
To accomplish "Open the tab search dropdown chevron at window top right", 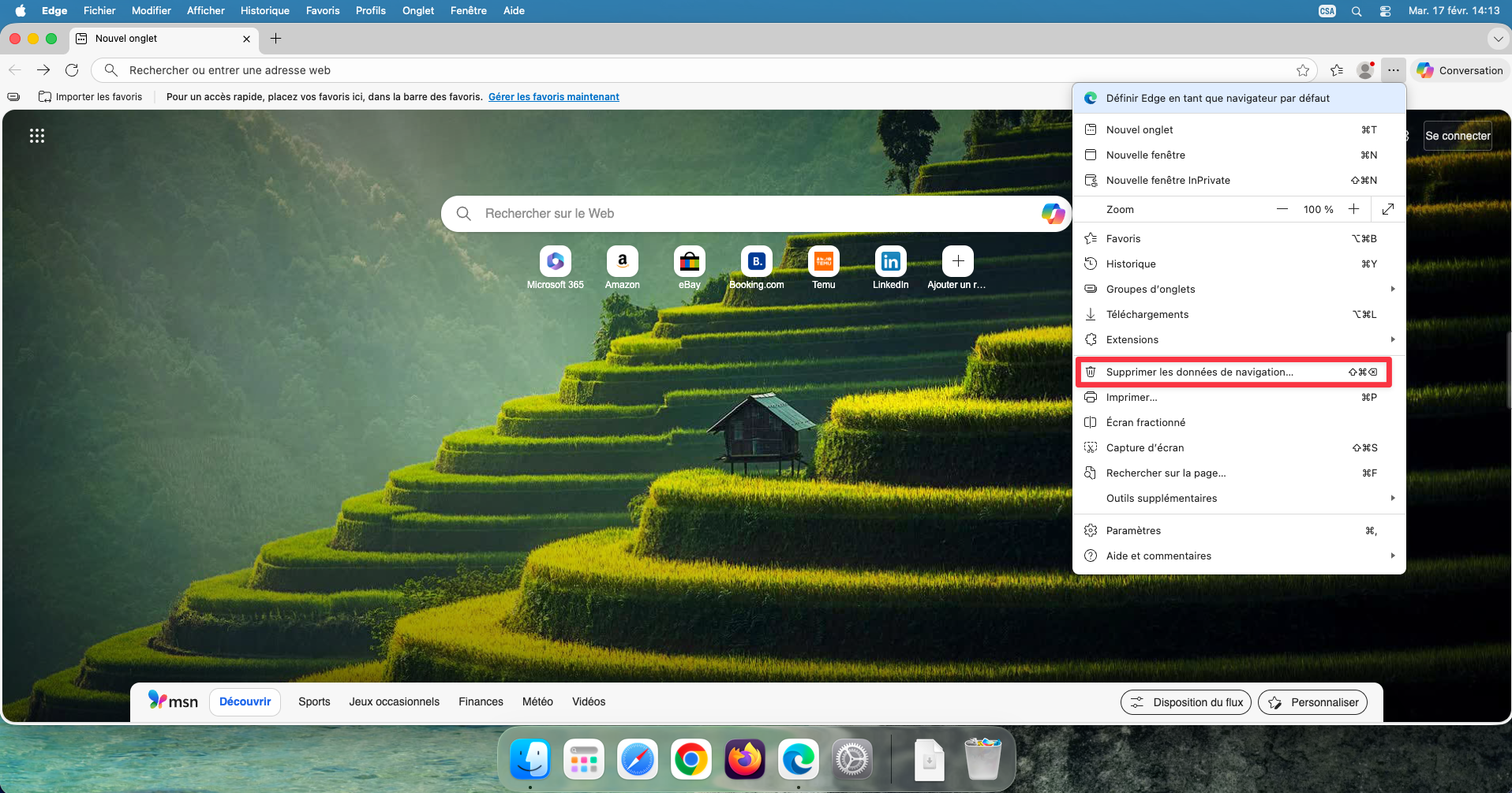I will 1498,39.
